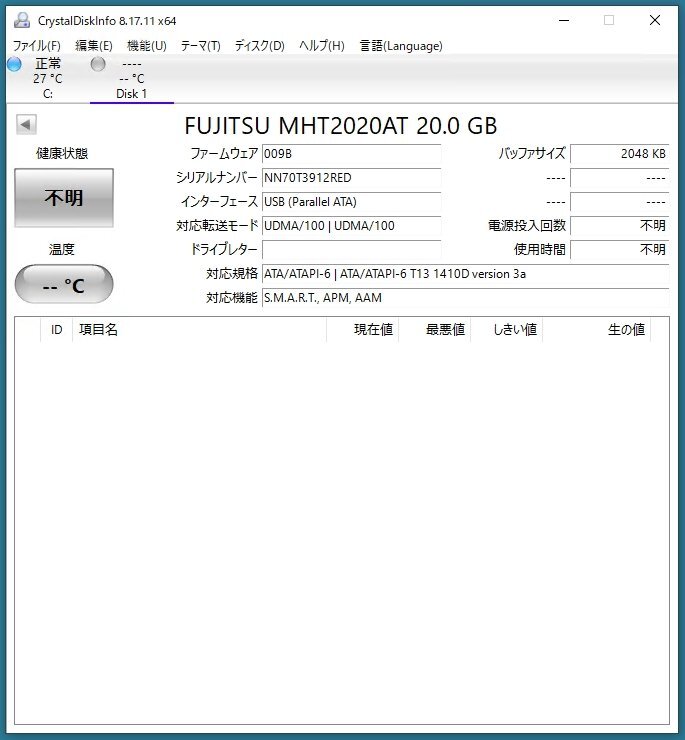Click the serial number field NN70T3912RED
The image size is (685, 740).
coord(351,178)
